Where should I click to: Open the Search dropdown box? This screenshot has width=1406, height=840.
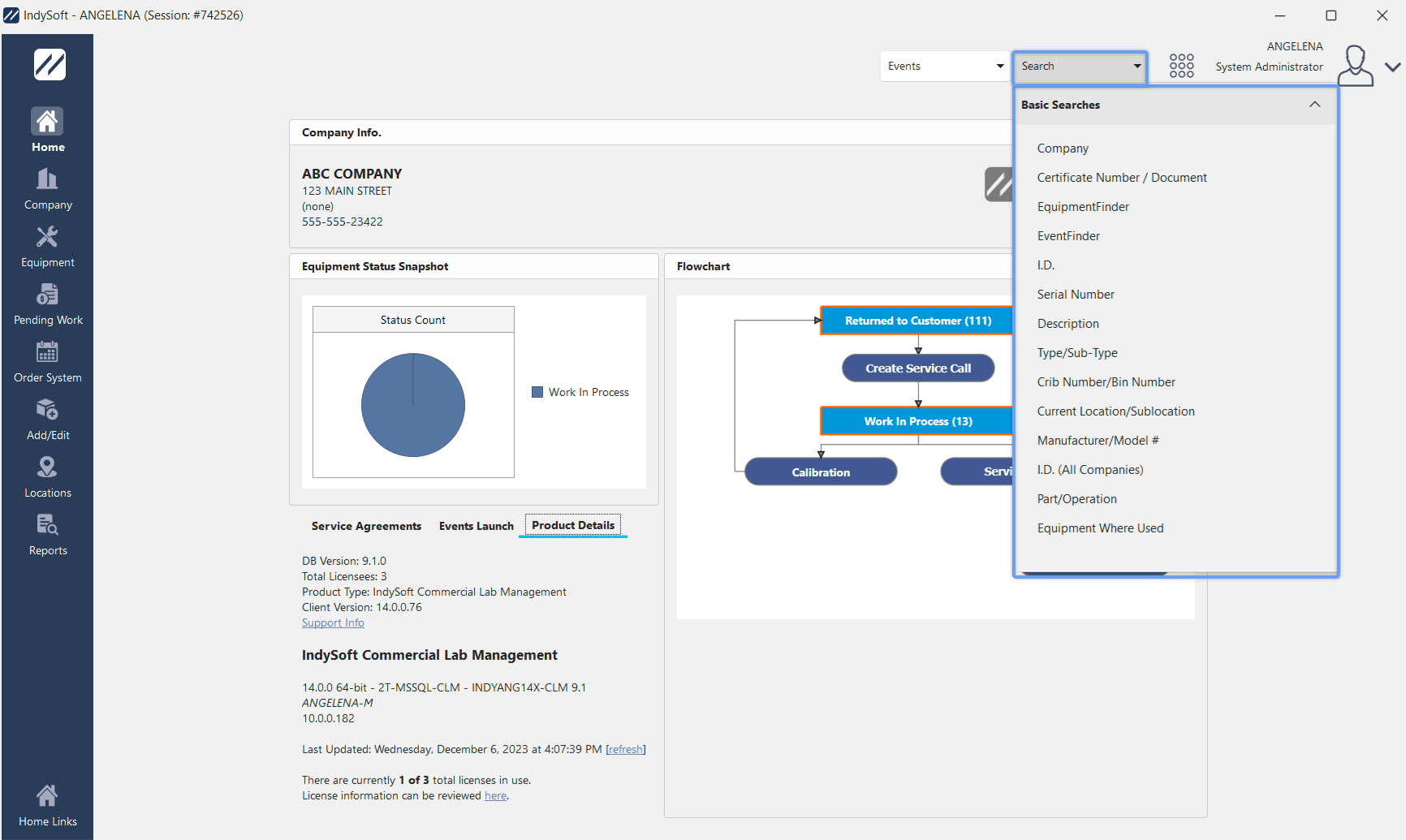click(x=1080, y=67)
